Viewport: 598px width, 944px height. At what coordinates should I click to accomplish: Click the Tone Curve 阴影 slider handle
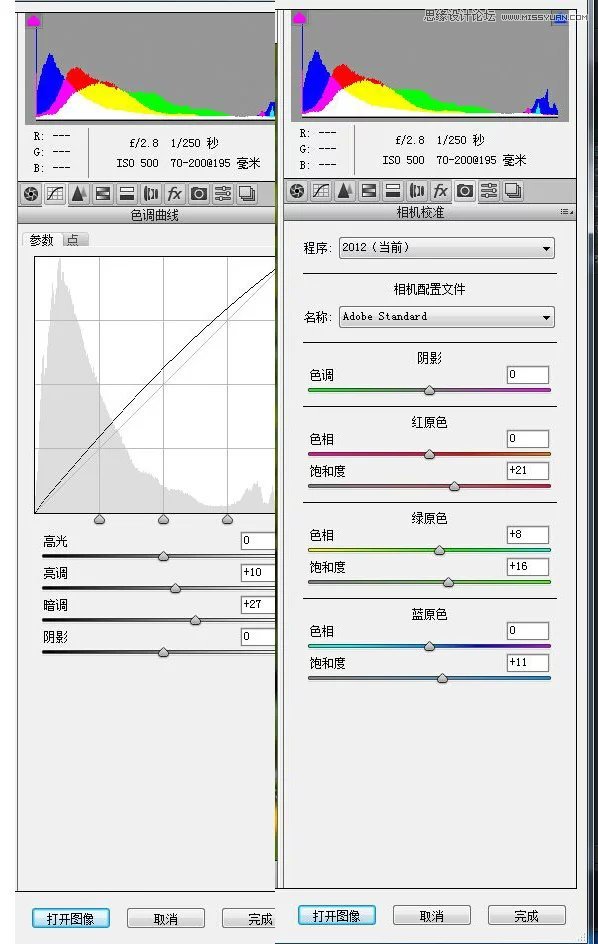point(163,653)
